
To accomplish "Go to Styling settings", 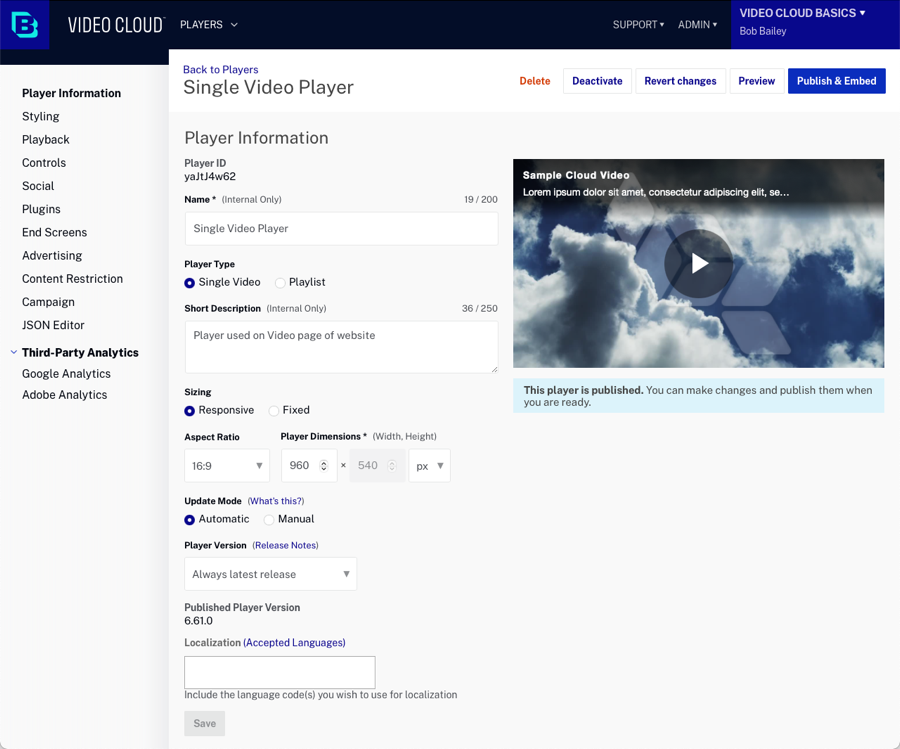I will tap(41, 117).
